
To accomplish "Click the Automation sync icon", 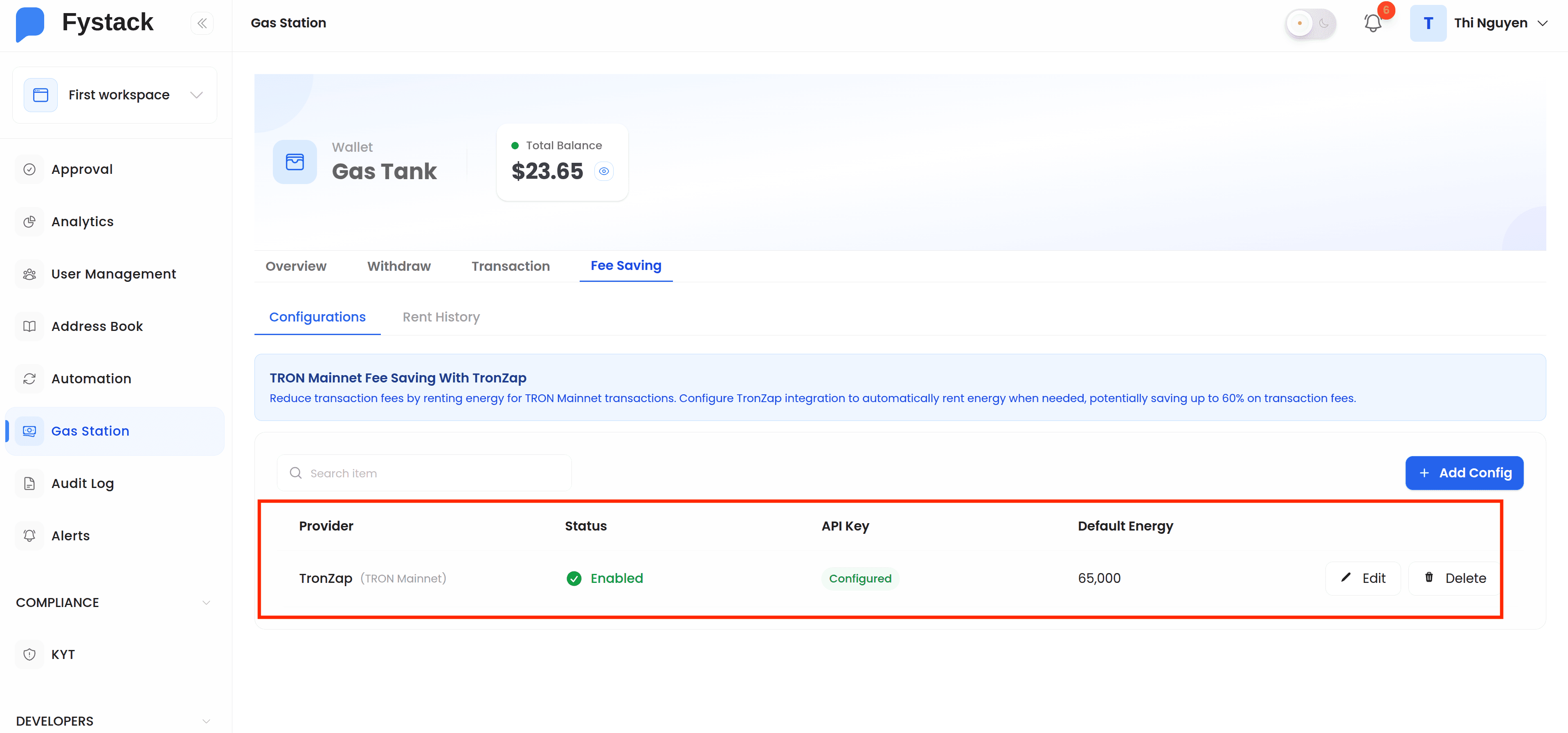I will tap(29, 378).
